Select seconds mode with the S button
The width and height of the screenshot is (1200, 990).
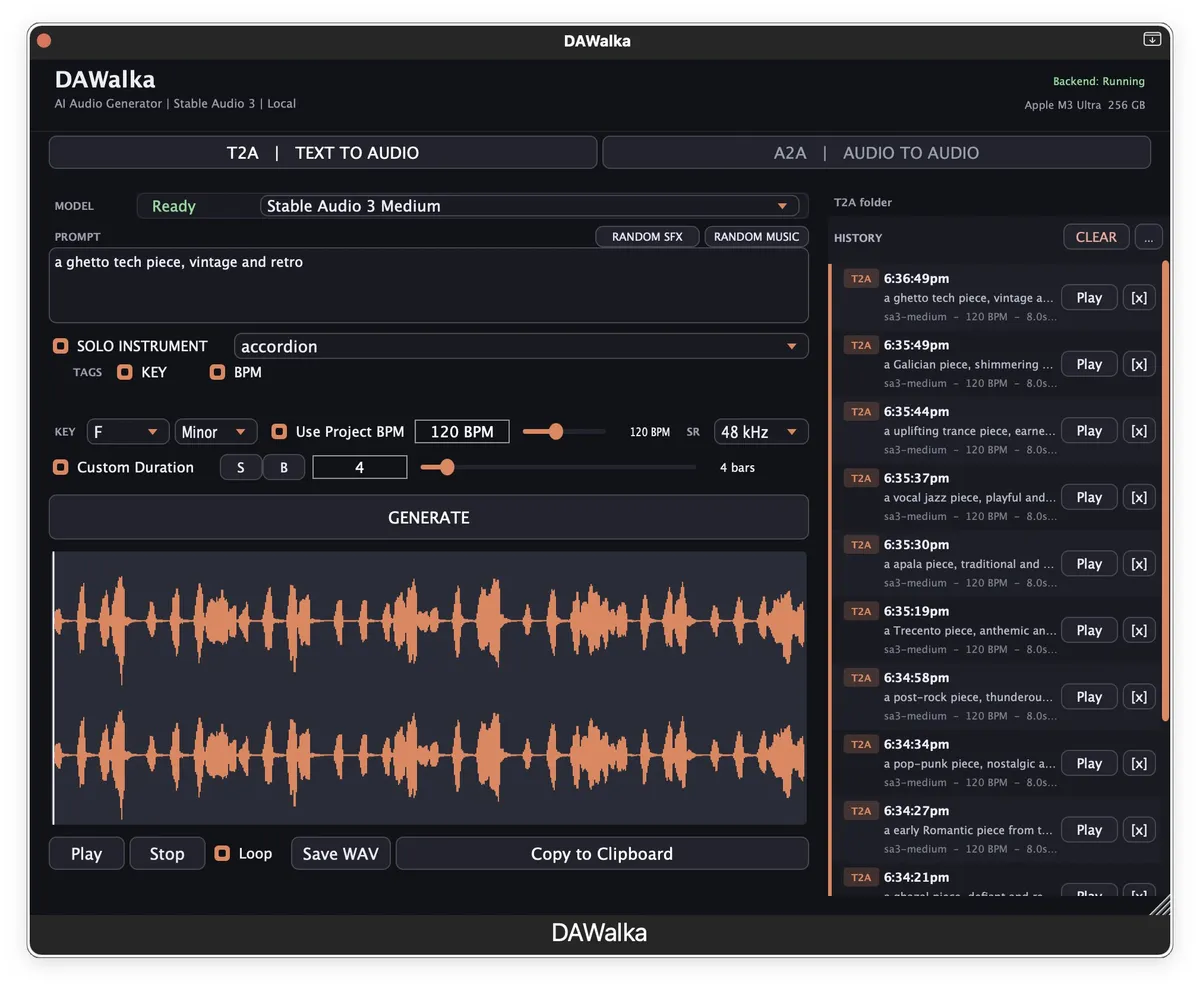(241, 467)
